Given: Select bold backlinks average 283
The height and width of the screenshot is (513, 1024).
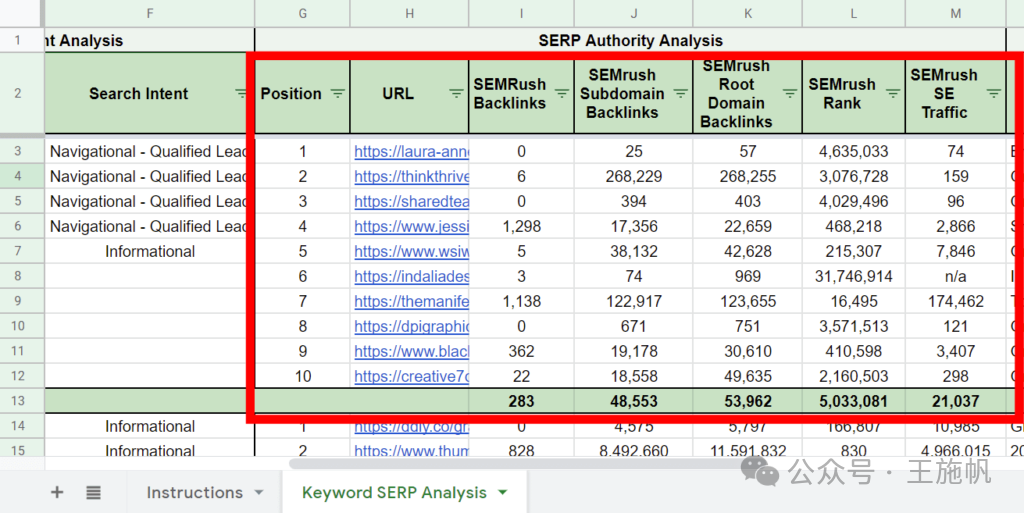Looking at the screenshot, I should (521, 401).
